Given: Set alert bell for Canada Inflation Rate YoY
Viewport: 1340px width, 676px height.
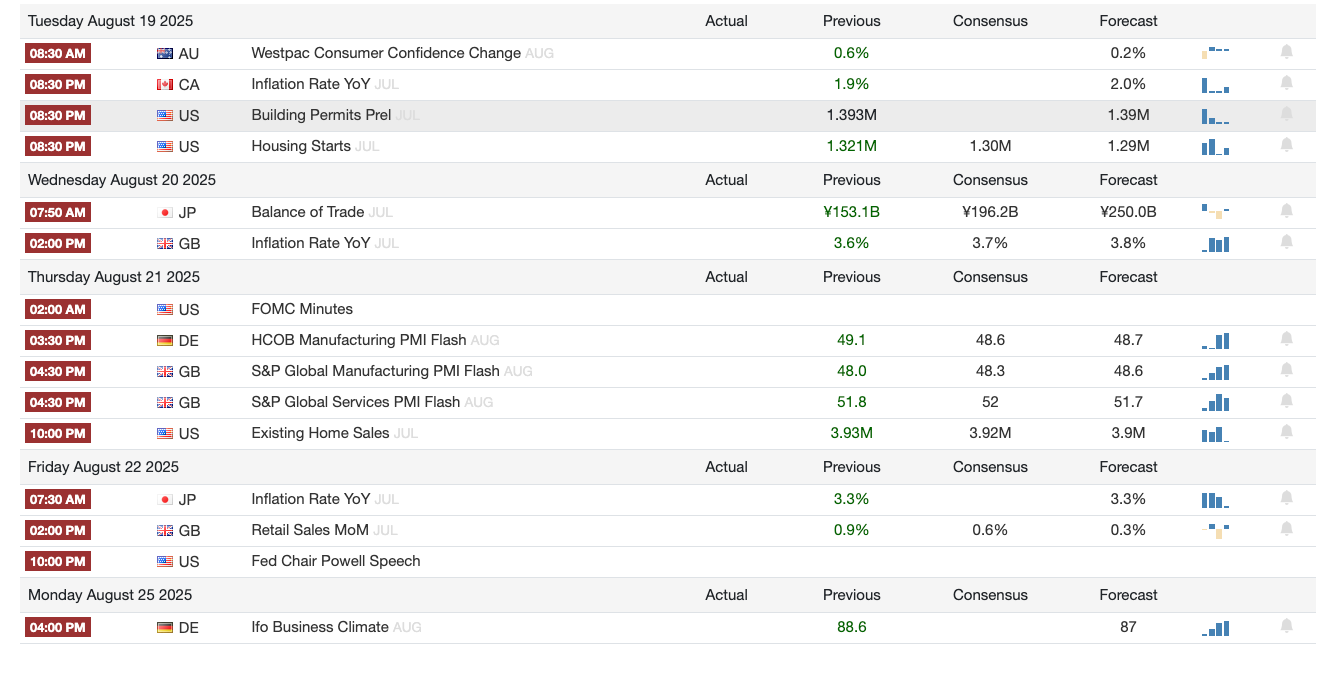Looking at the screenshot, I should coord(1286,83).
